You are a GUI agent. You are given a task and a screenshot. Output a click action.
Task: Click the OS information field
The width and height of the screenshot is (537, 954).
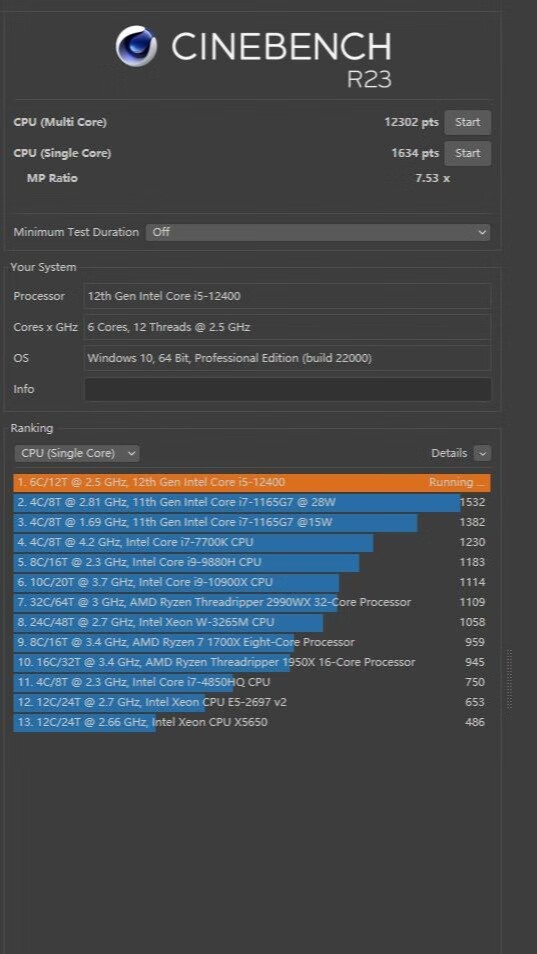(287, 358)
